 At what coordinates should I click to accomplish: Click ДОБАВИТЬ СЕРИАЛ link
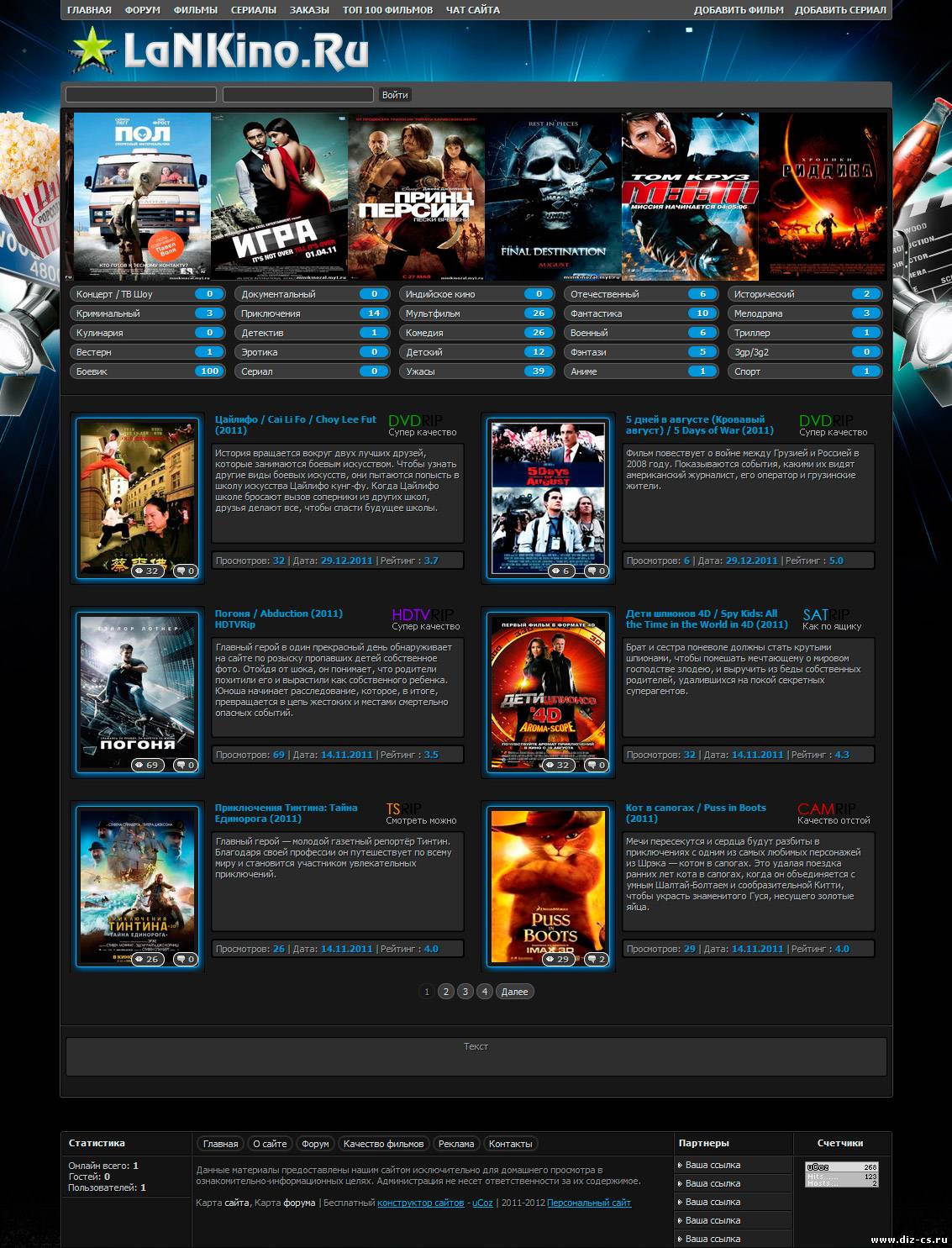[840, 10]
